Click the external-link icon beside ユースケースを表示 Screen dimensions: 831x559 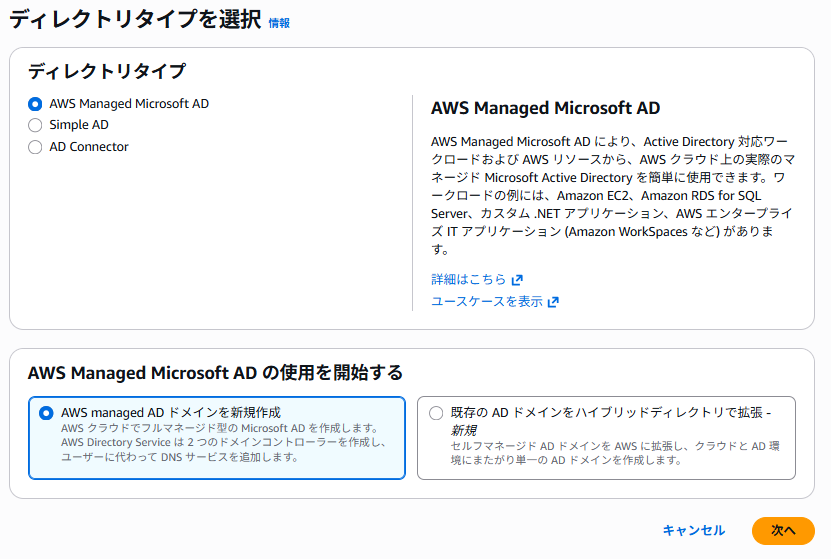coord(553,301)
